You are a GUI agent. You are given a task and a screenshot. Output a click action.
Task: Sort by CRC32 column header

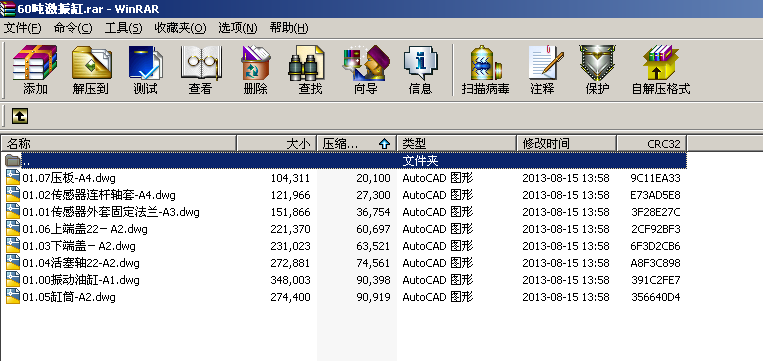point(652,144)
